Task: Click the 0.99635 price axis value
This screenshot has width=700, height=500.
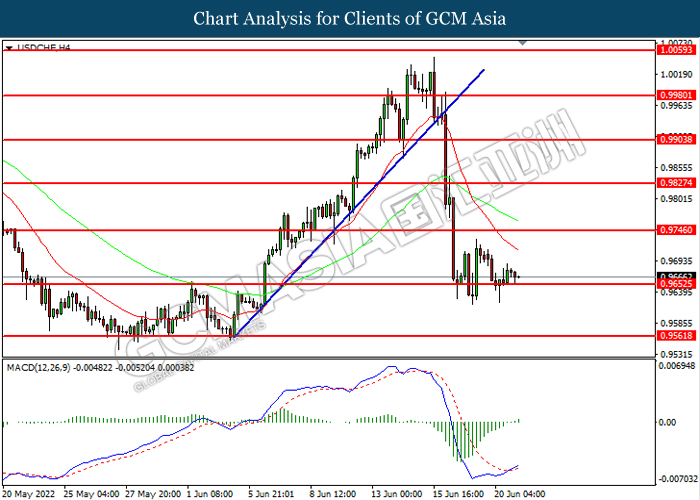Action: 676,105
